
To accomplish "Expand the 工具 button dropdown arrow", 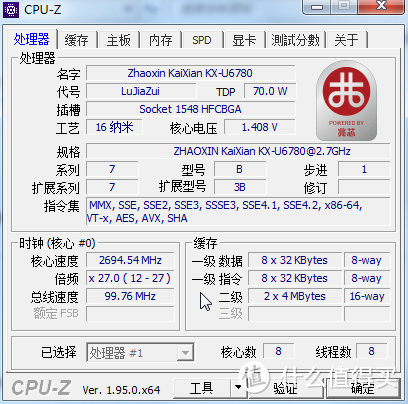I will (x=238, y=388).
